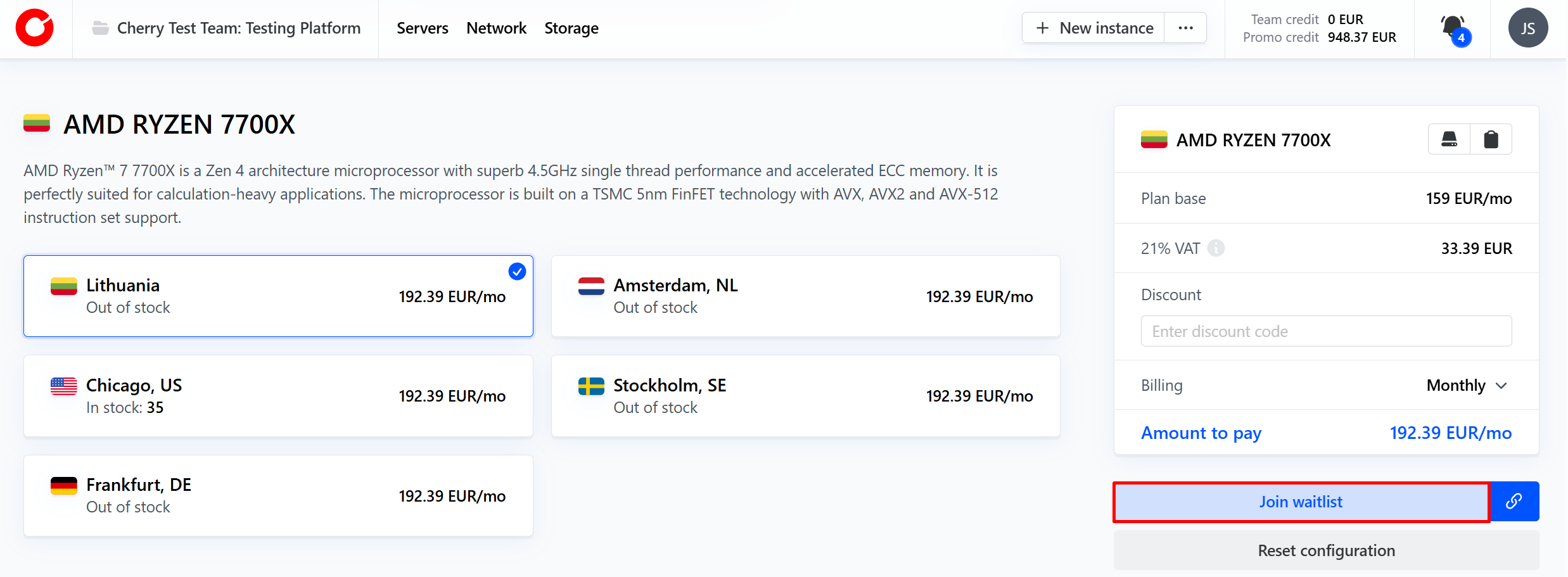Screen dimensions: 1568x577
Task: Open the notifications bell icon
Action: tap(1452, 28)
